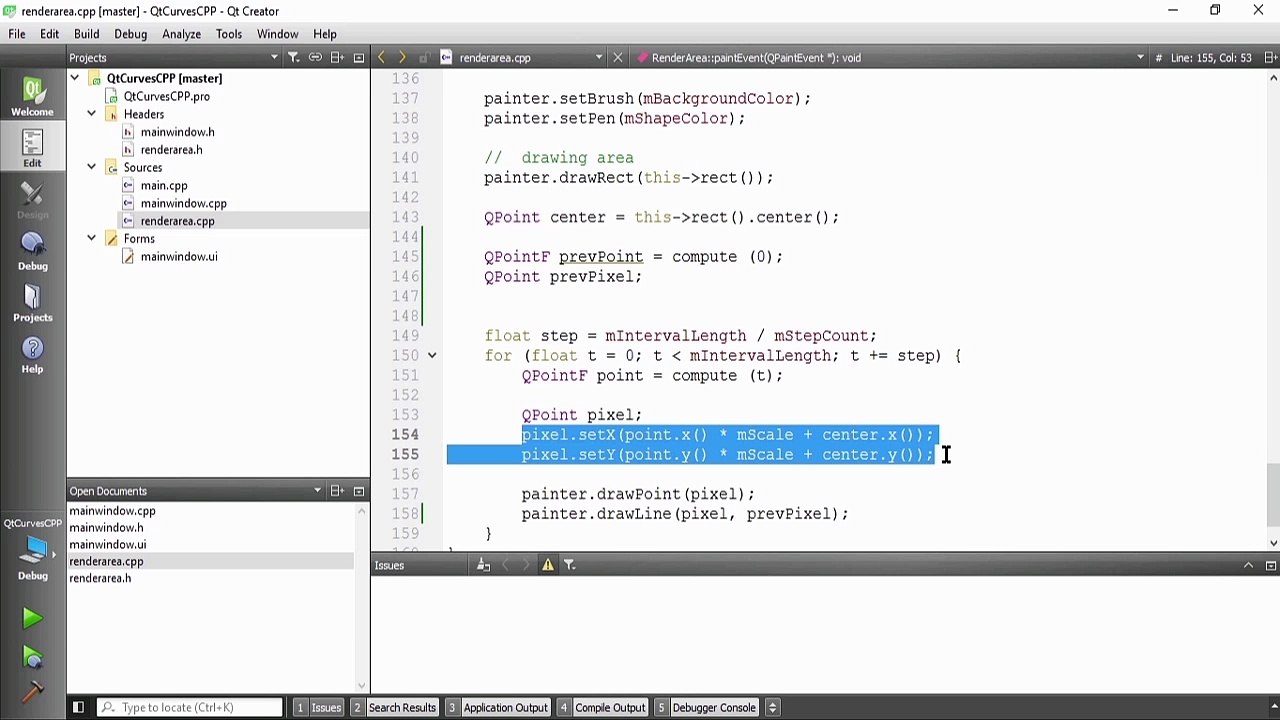Screen dimensions: 1280x720
Task: Collapse the Headers folder
Action: [x=91, y=114]
